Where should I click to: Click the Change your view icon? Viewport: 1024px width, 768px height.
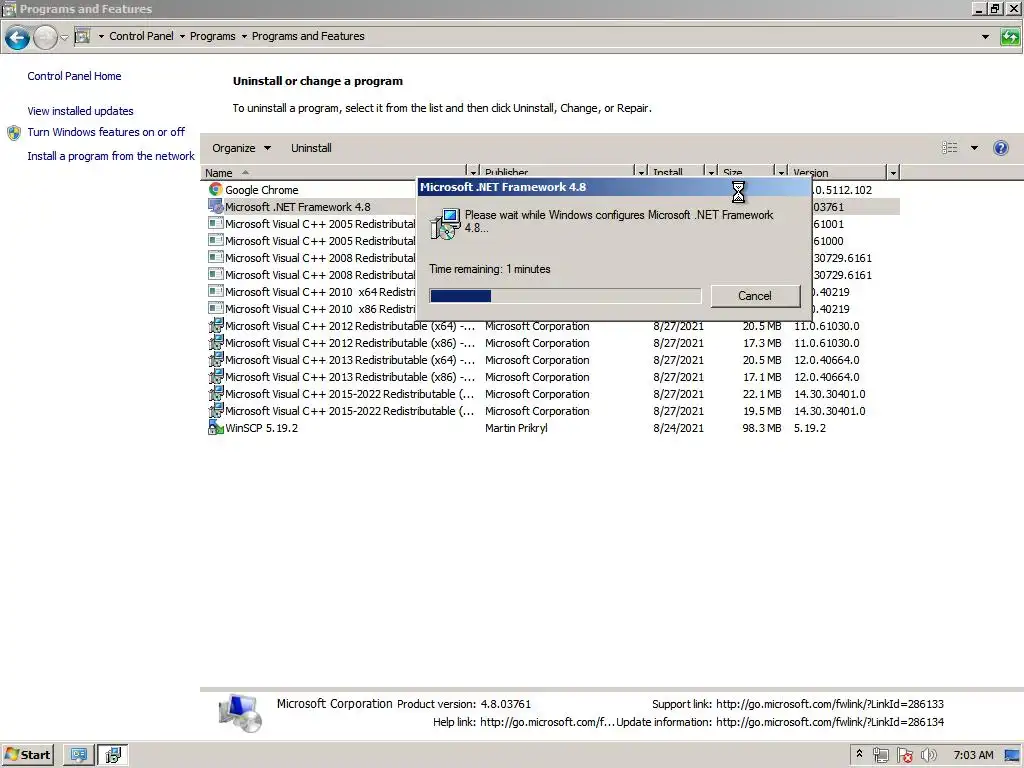950,148
